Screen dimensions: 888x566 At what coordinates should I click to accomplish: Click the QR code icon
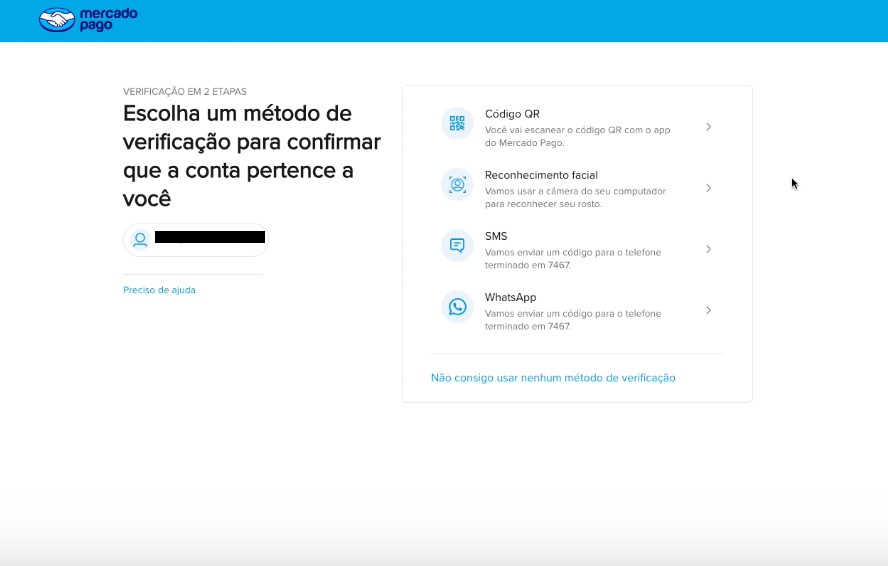[x=457, y=123]
